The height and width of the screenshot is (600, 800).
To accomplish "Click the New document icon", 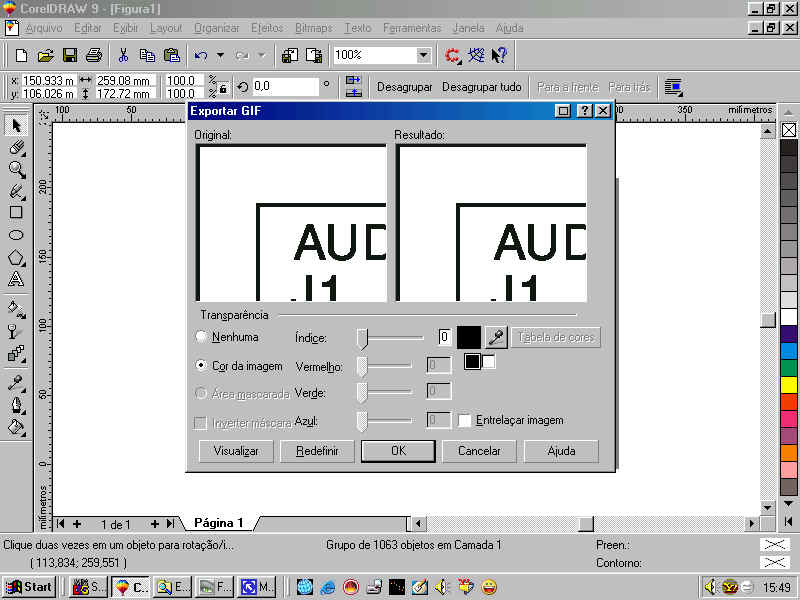I will click(x=21, y=55).
